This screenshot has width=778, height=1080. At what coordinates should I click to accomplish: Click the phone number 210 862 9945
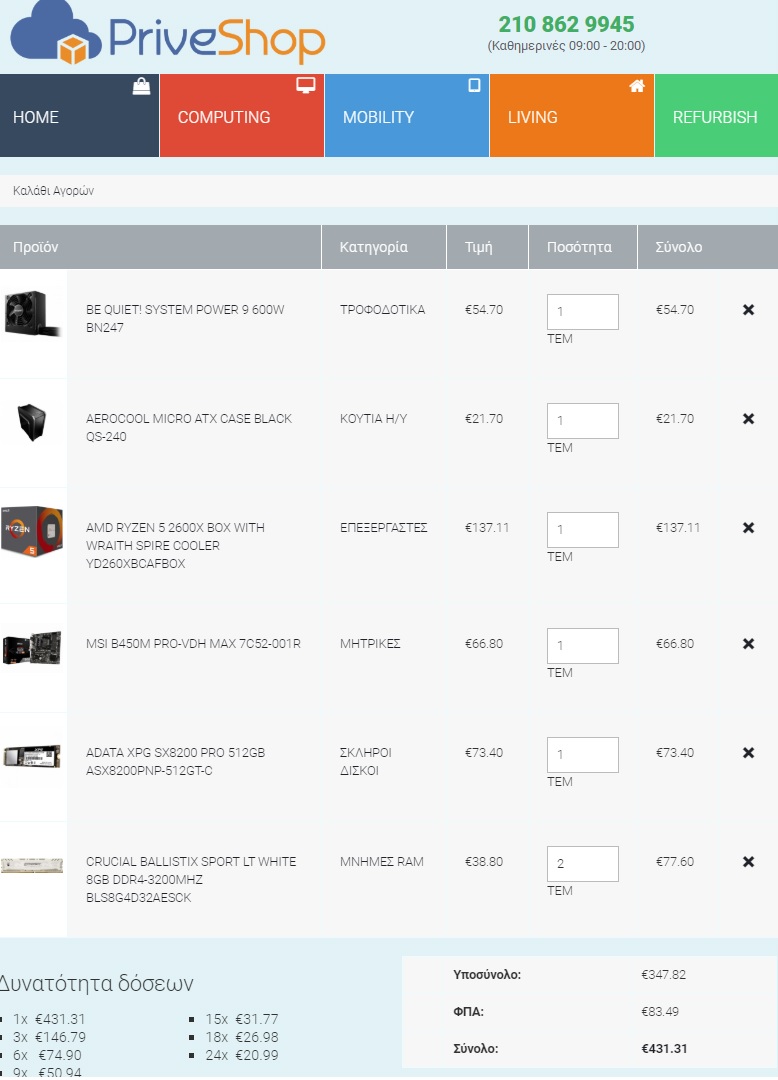566,24
